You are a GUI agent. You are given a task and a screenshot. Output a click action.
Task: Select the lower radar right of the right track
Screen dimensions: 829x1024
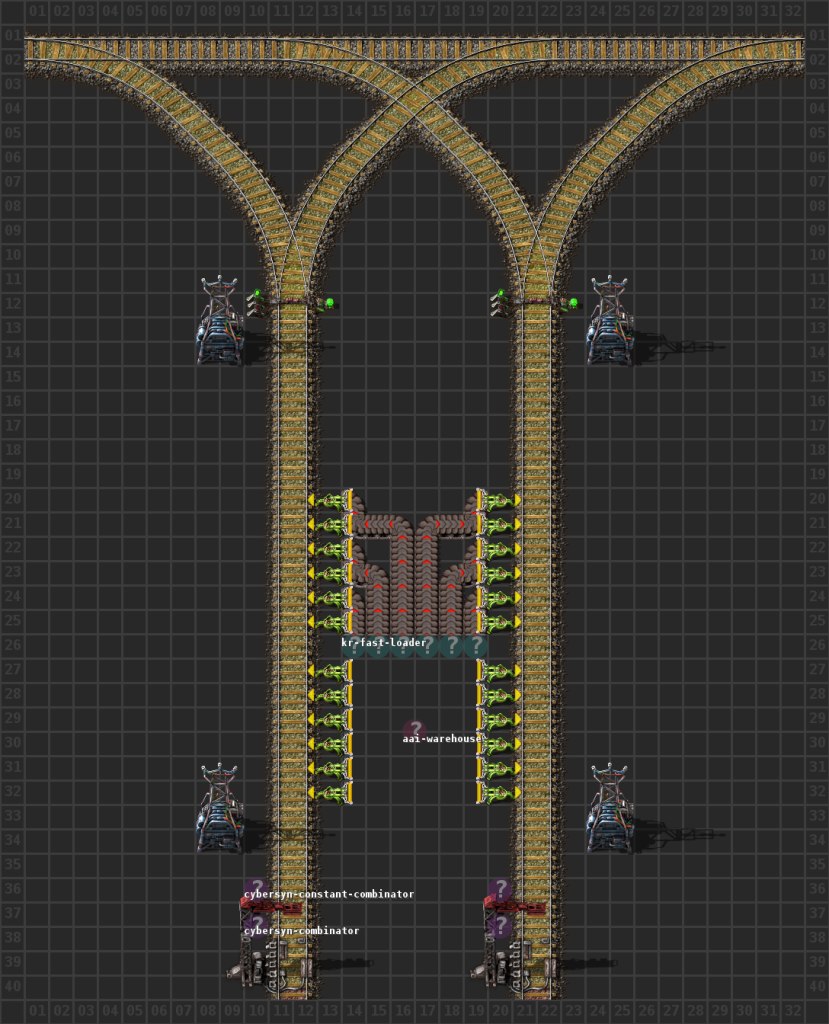coord(610,808)
